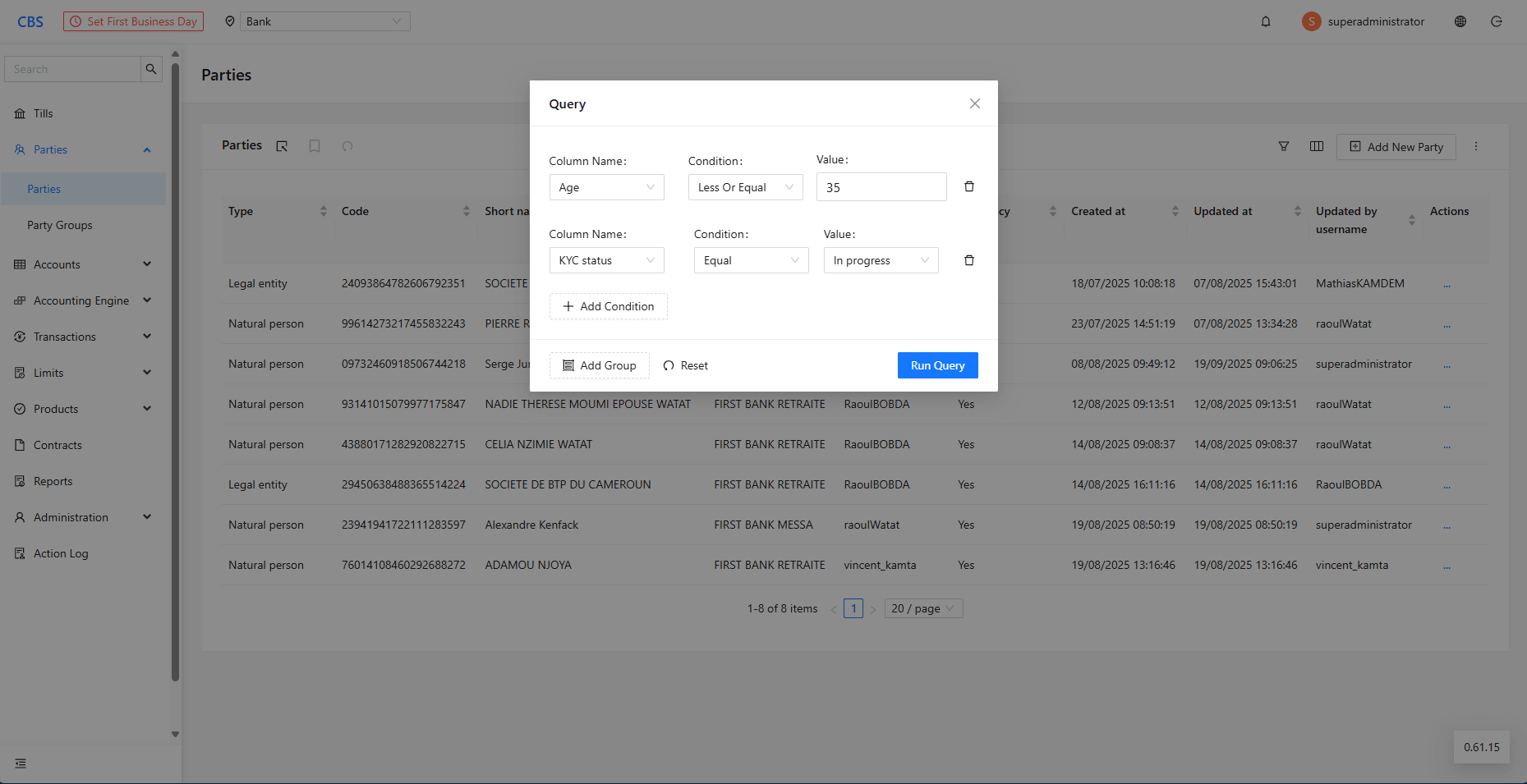The height and width of the screenshot is (784, 1527).
Task: Open the In progress value dropdown
Action: pyautogui.click(x=881, y=260)
